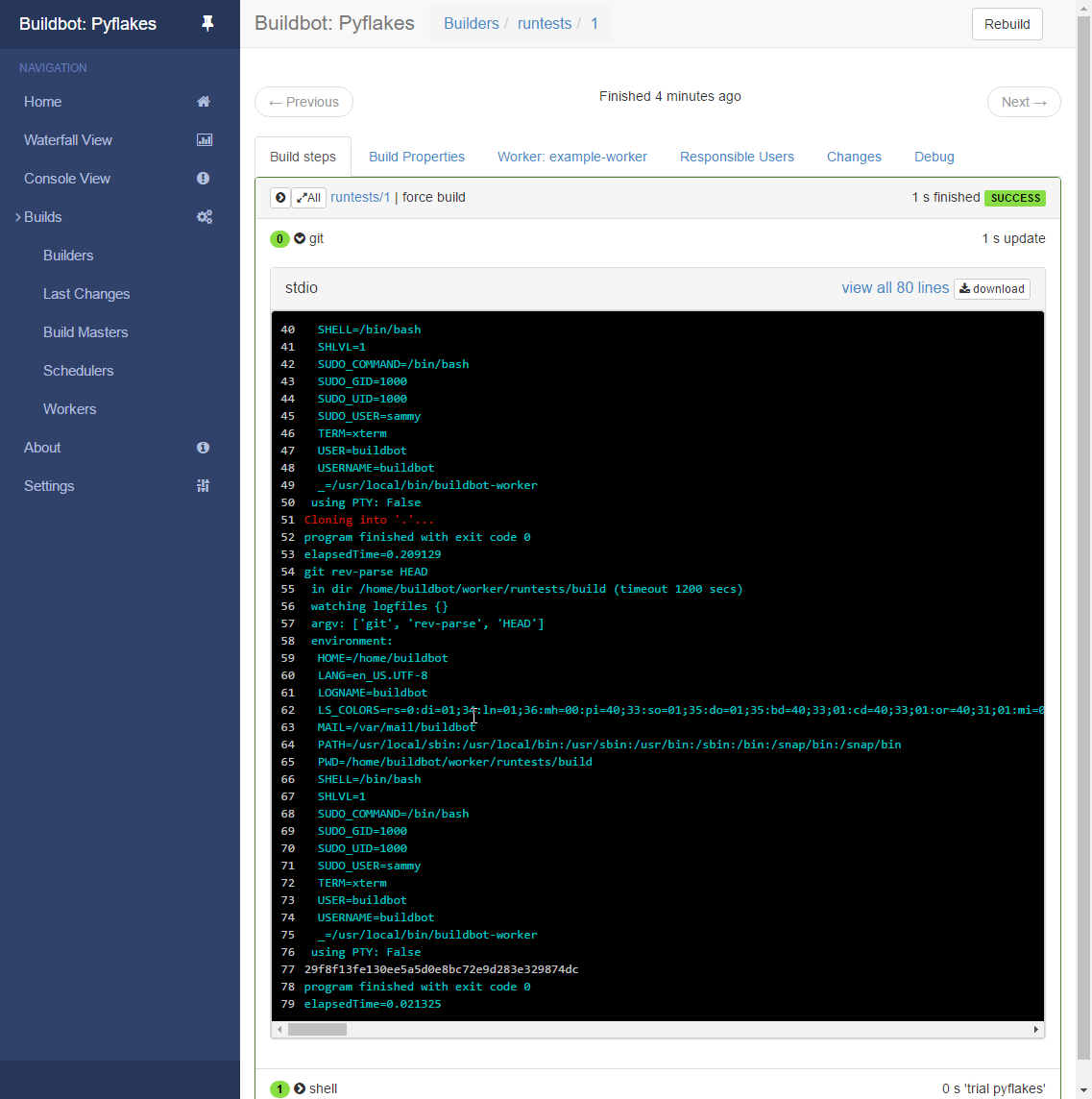
Task: Click the PATH= log line 64
Action: point(609,745)
